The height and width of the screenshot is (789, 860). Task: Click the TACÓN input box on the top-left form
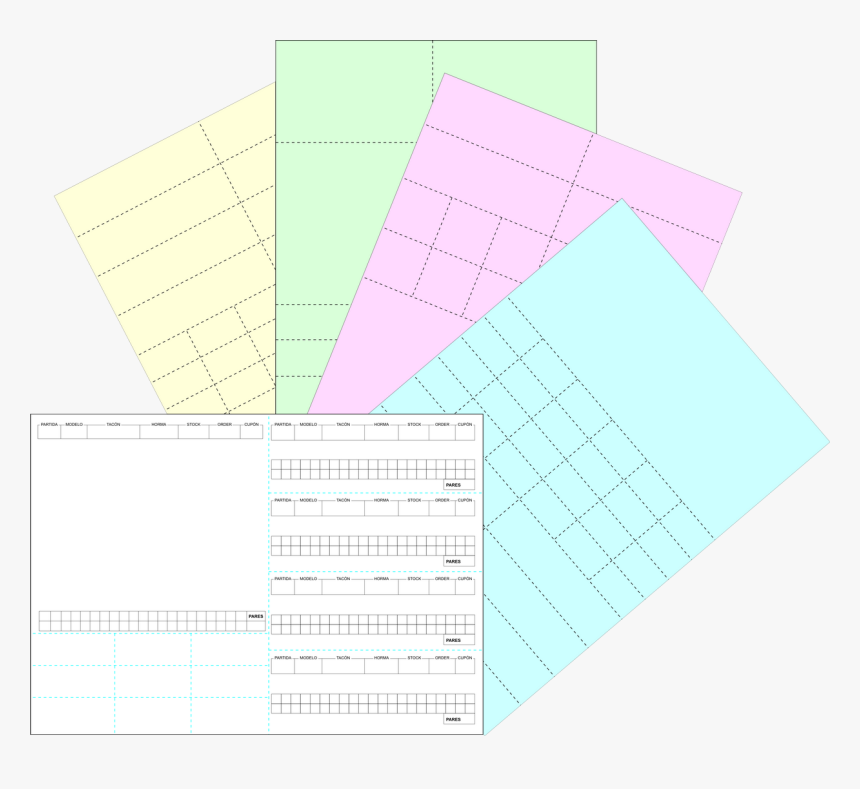(114, 432)
